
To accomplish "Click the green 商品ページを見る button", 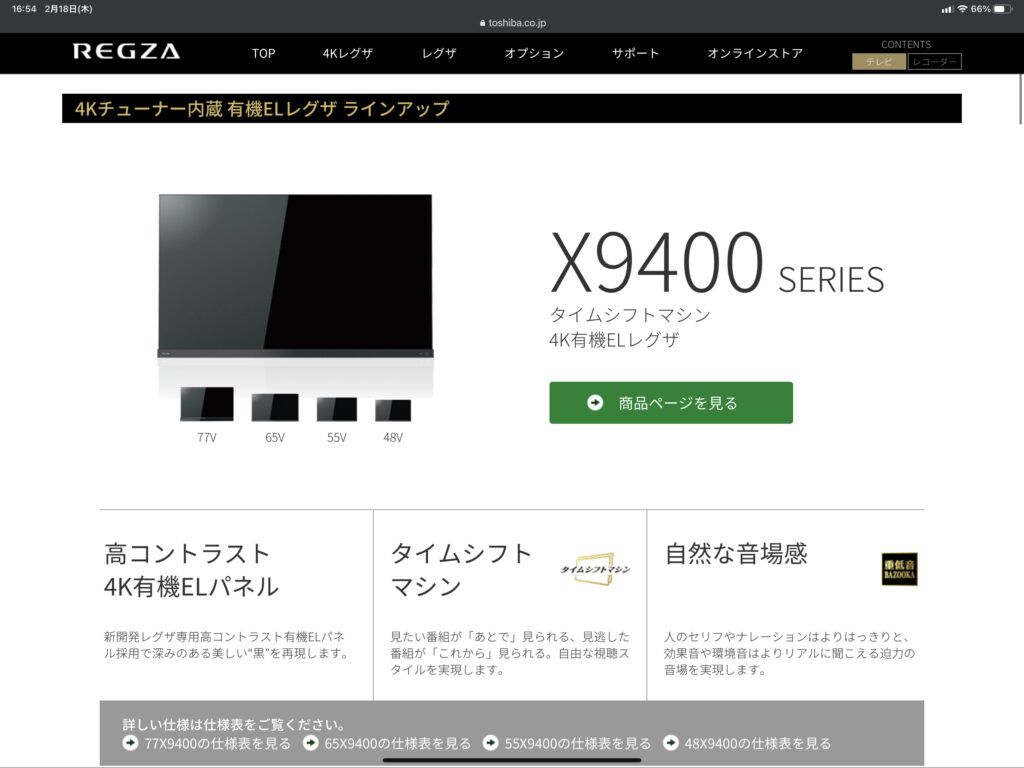I will 671,403.
